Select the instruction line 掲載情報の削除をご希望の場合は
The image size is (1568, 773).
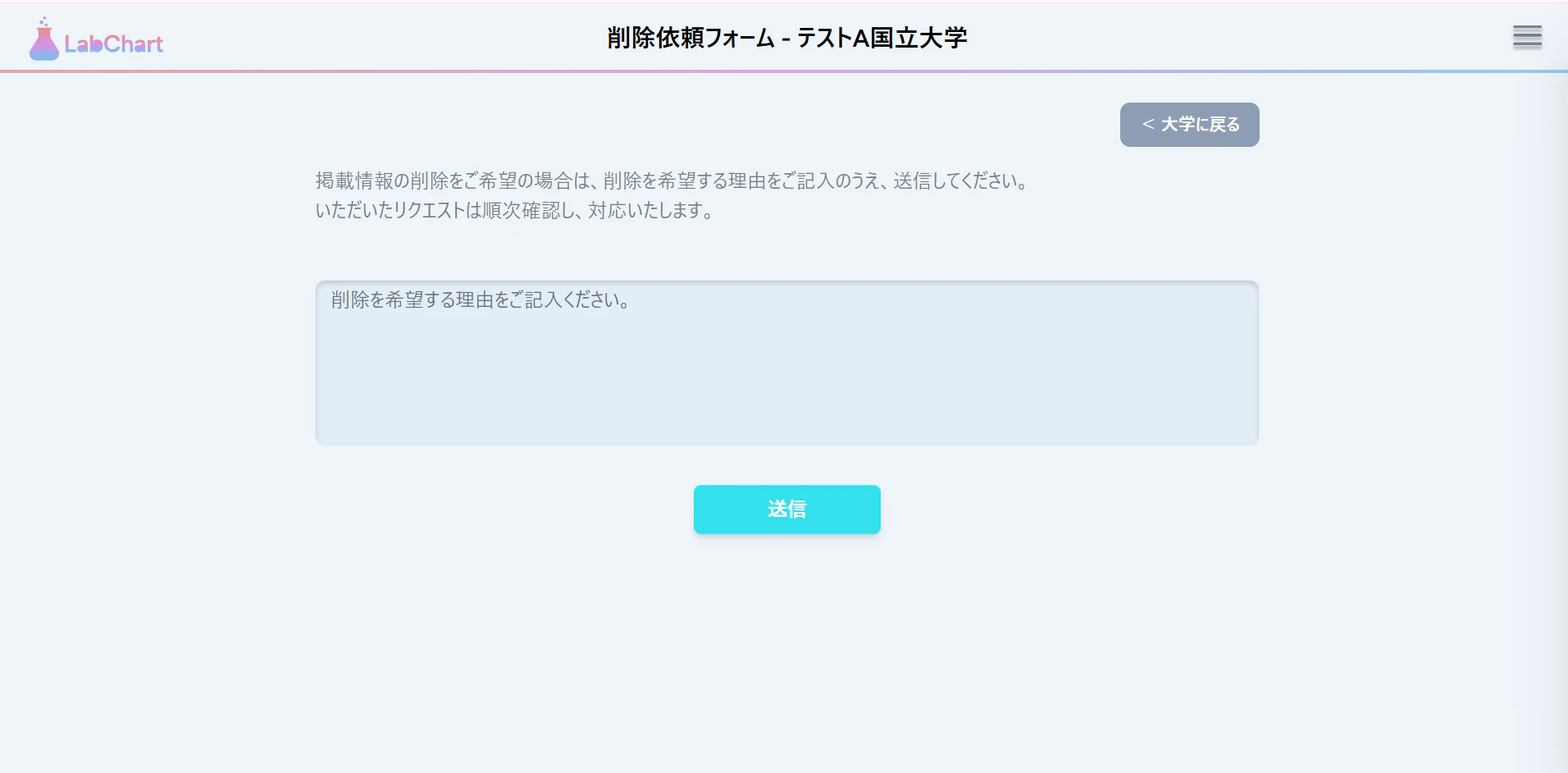[672, 181]
